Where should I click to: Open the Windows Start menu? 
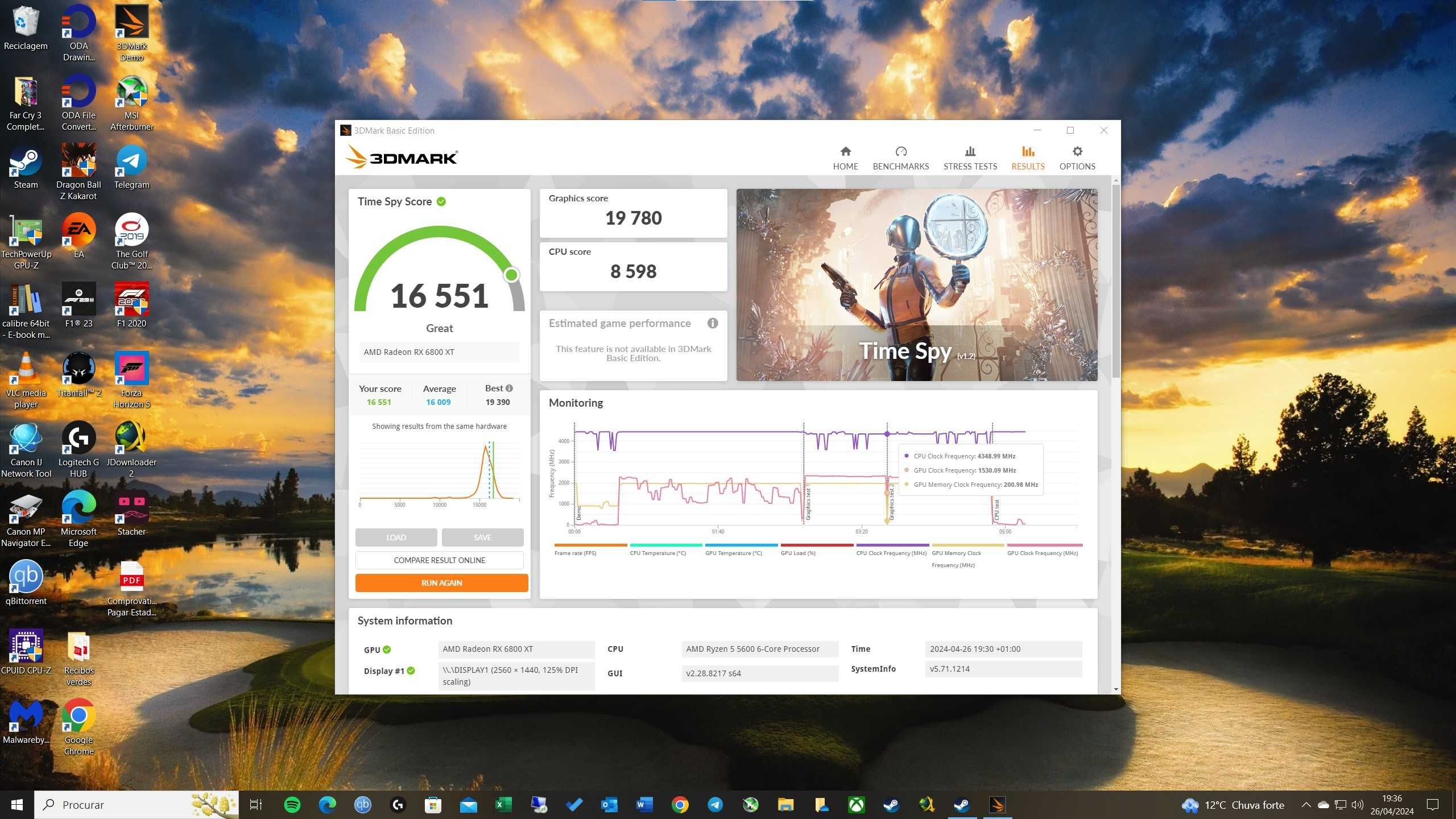pos(17,805)
